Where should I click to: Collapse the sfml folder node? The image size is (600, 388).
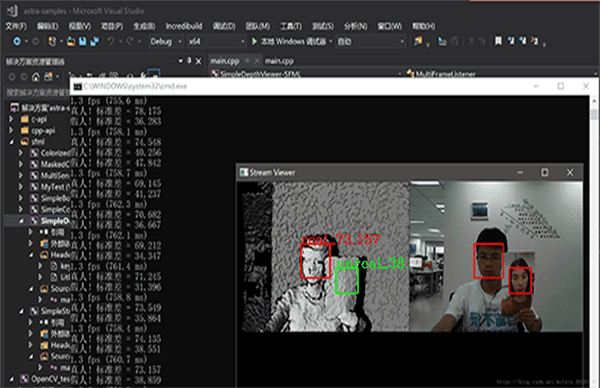[x=11, y=142]
